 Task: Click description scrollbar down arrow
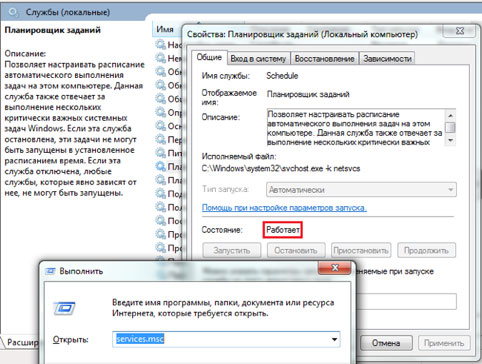[450, 141]
